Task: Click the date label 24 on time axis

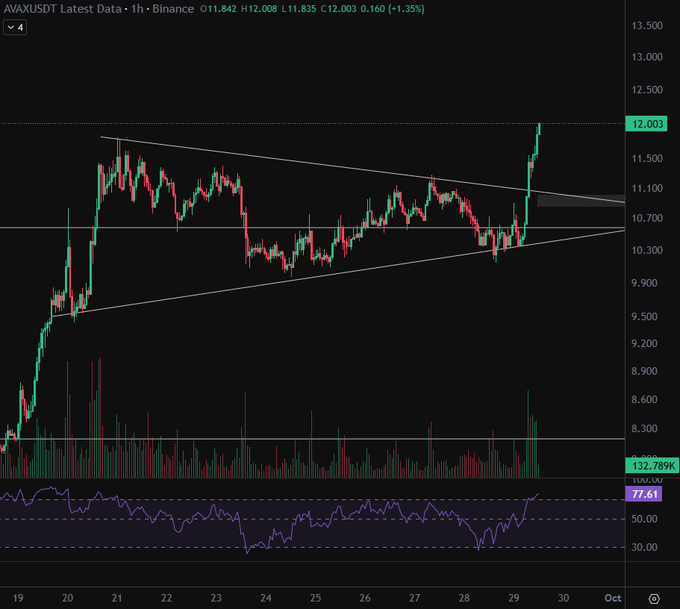Action: [266, 598]
